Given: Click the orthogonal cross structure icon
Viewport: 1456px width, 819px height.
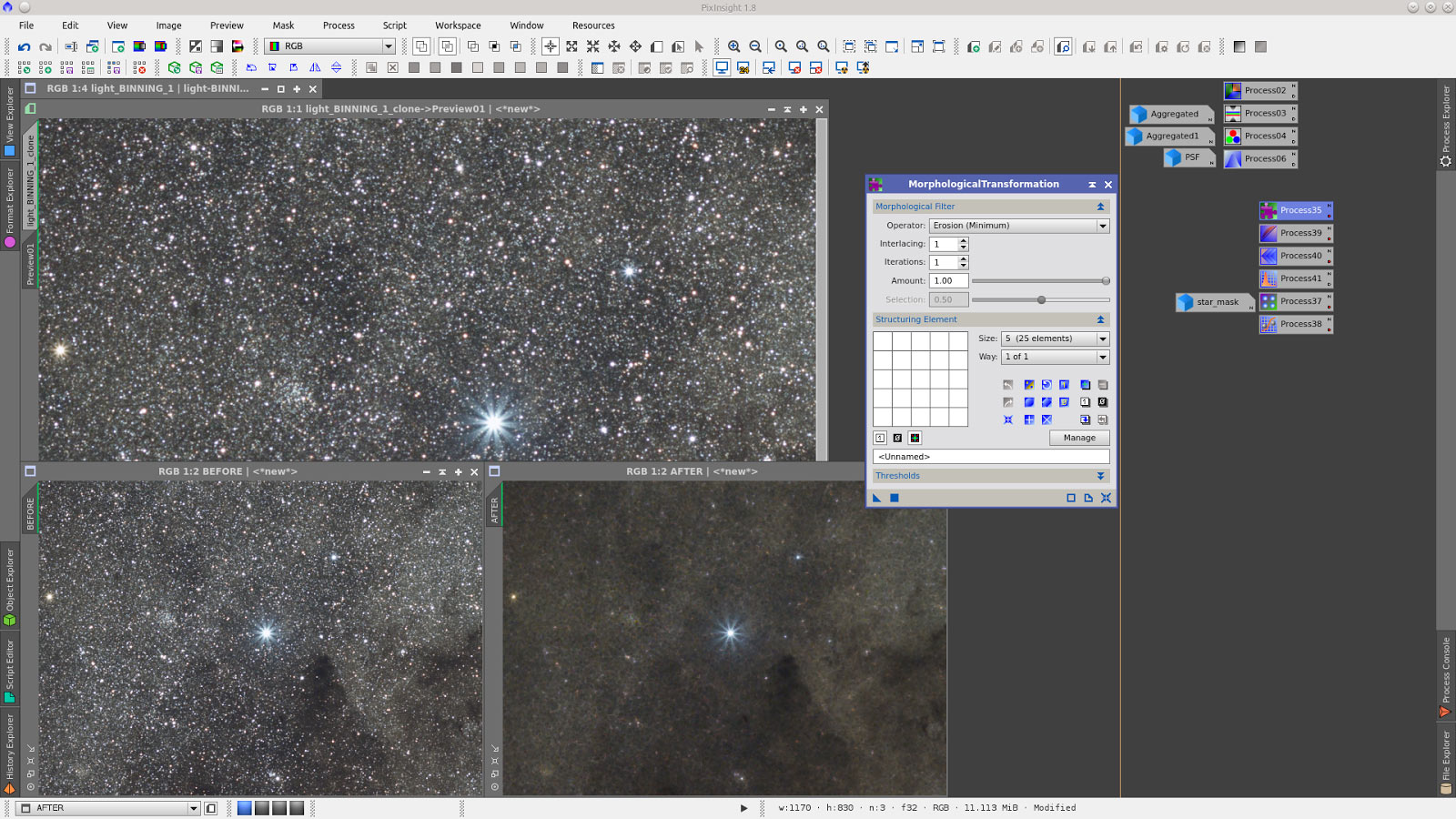Looking at the screenshot, I should pos(1029,420).
